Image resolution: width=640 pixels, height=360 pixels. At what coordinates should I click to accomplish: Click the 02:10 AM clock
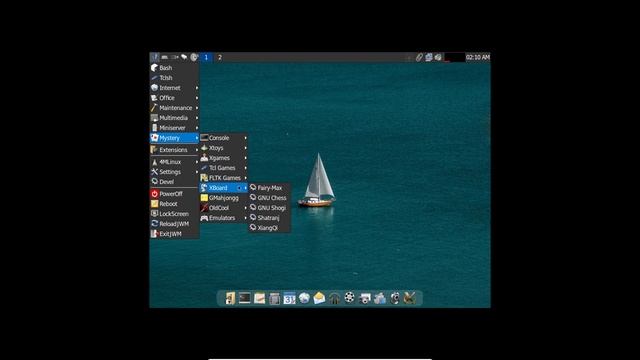478,57
